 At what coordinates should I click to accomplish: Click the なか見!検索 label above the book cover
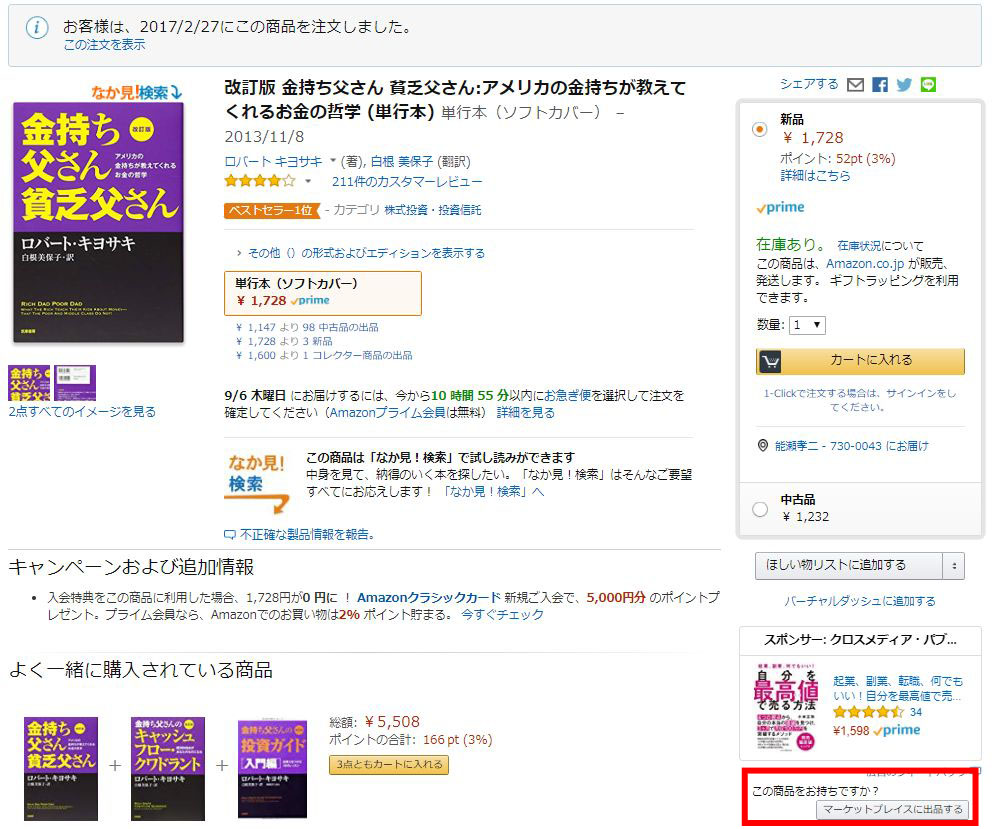137,92
